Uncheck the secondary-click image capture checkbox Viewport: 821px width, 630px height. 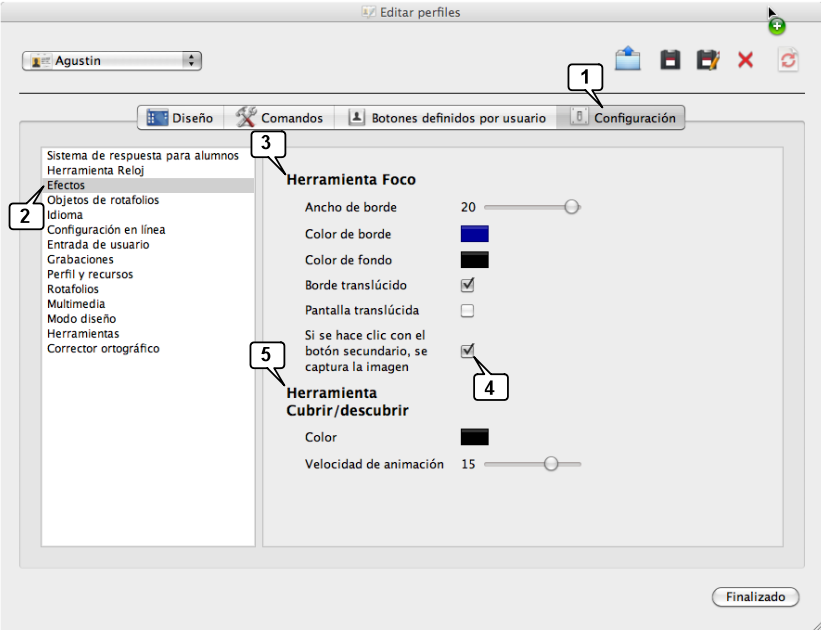[467, 350]
